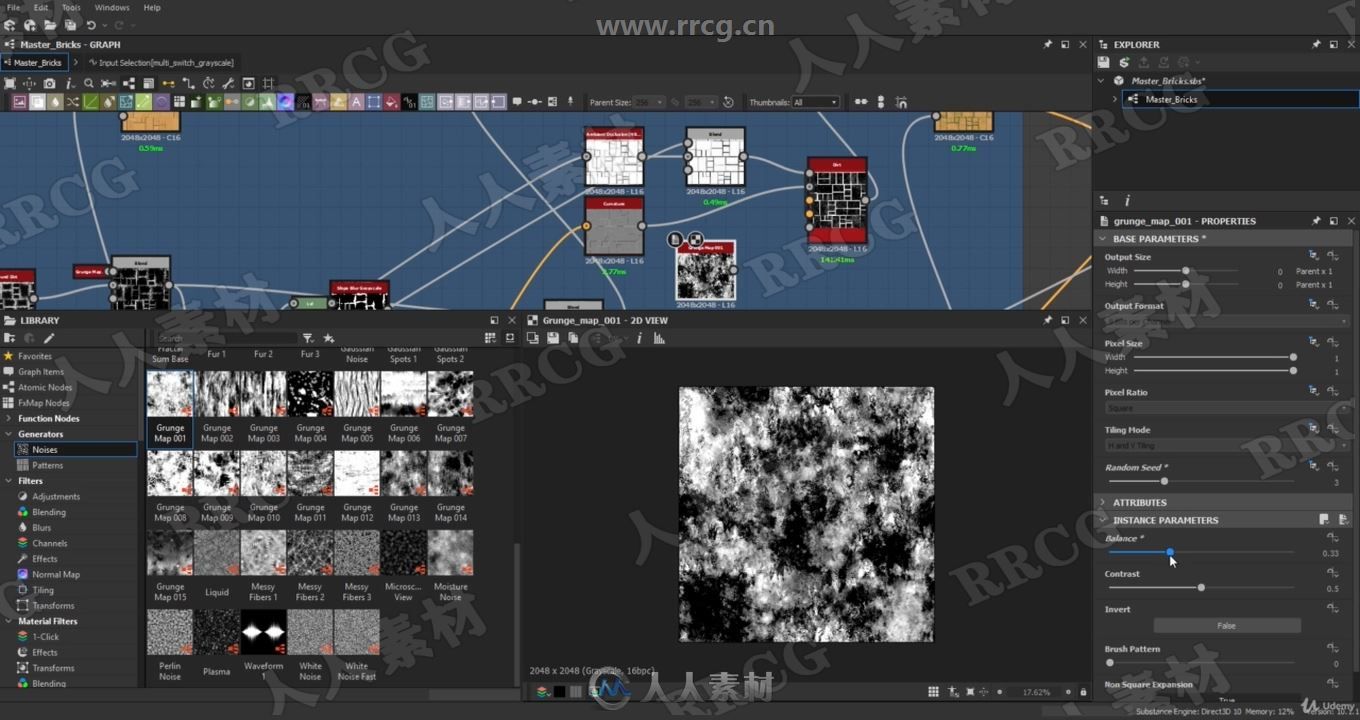
Task: Add a Curve node from the node toolbar
Action: 90,102
